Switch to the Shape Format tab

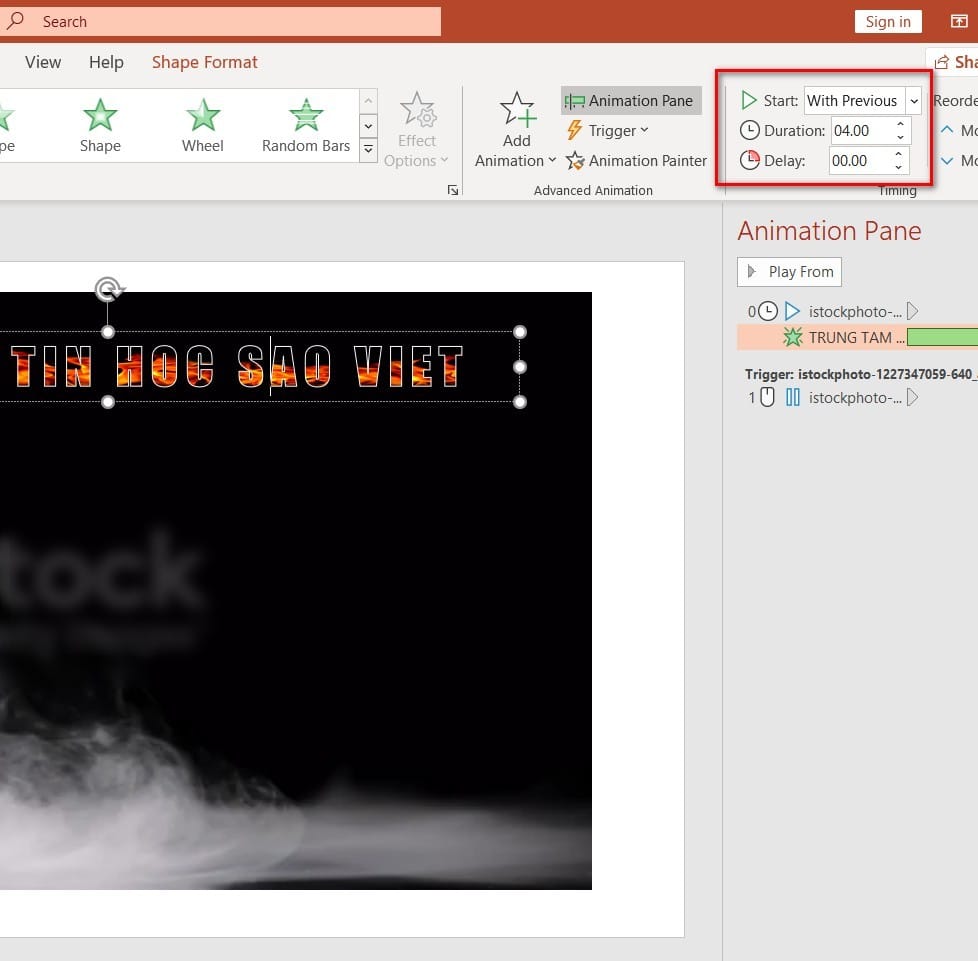click(x=205, y=62)
